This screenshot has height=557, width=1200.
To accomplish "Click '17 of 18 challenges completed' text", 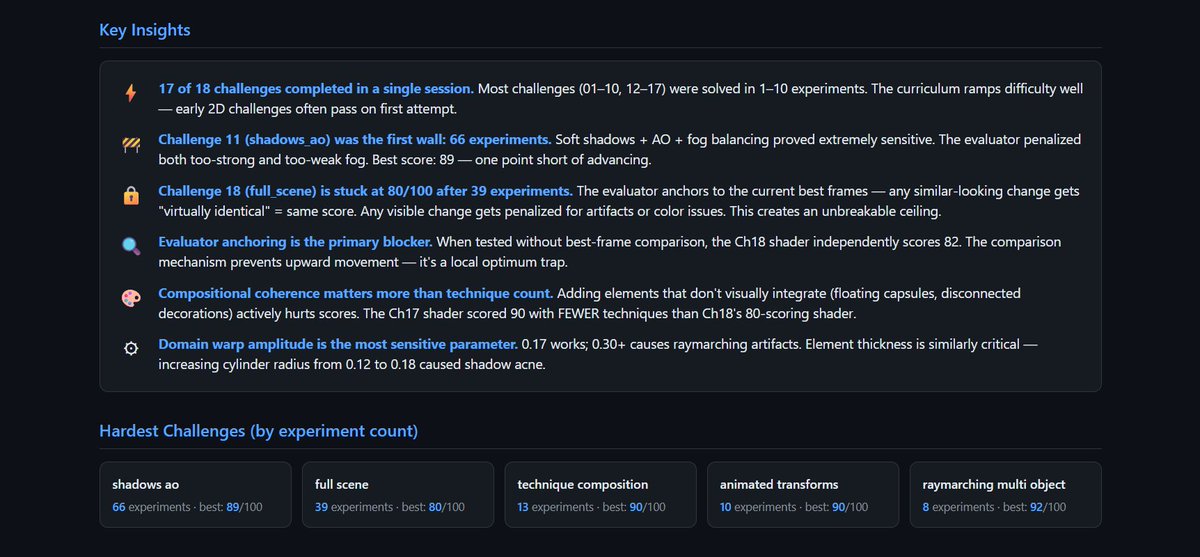I will click(316, 88).
